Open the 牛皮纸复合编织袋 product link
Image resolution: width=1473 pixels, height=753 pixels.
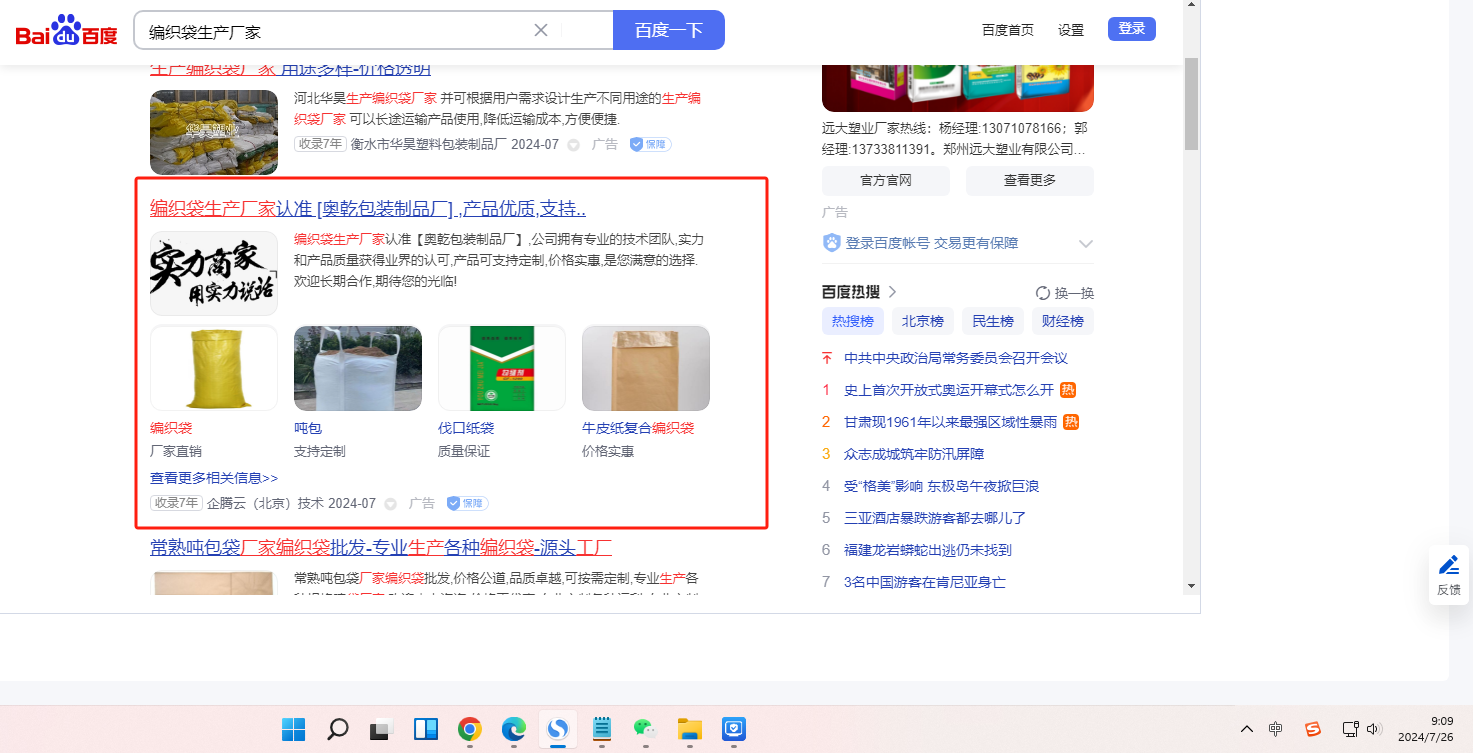638,428
